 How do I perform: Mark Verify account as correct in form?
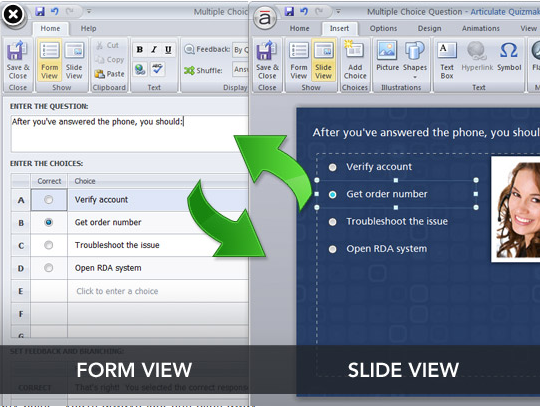tap(49, 199)
